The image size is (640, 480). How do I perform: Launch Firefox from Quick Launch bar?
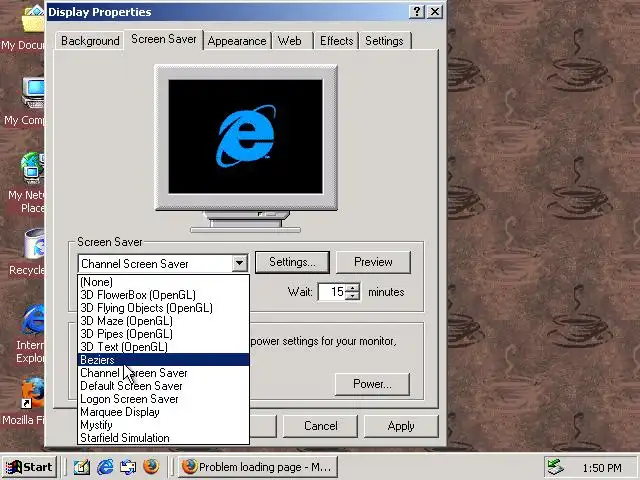coord(151,466)
